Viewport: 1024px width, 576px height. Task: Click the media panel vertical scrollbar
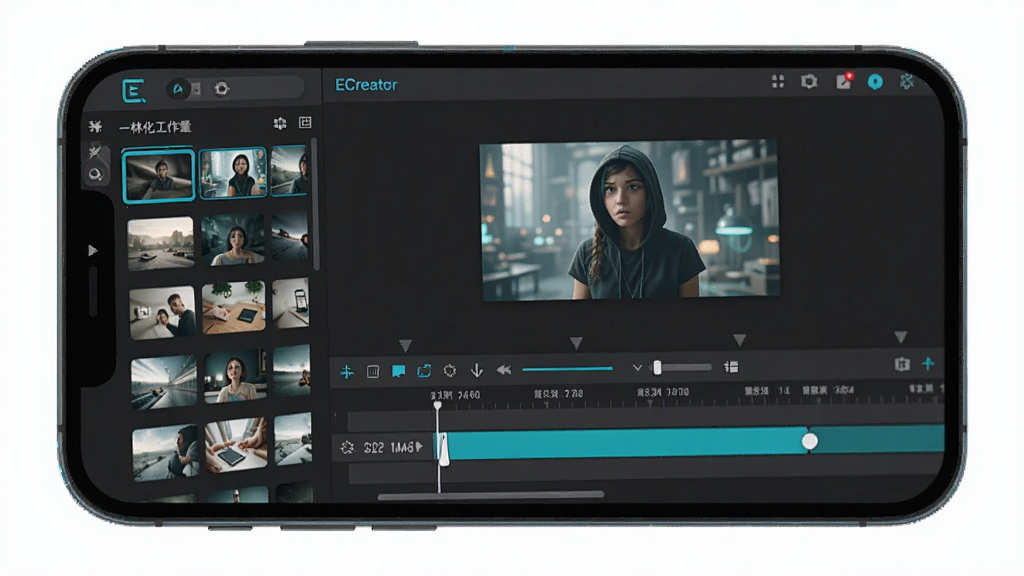[x=316, y=204]
